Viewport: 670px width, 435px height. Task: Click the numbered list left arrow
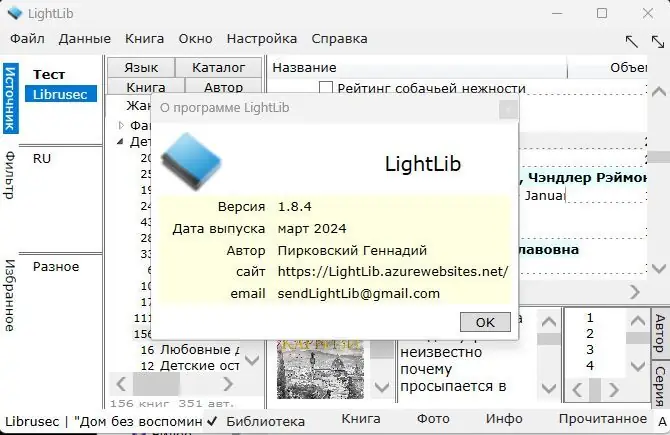tap(577, 390)
